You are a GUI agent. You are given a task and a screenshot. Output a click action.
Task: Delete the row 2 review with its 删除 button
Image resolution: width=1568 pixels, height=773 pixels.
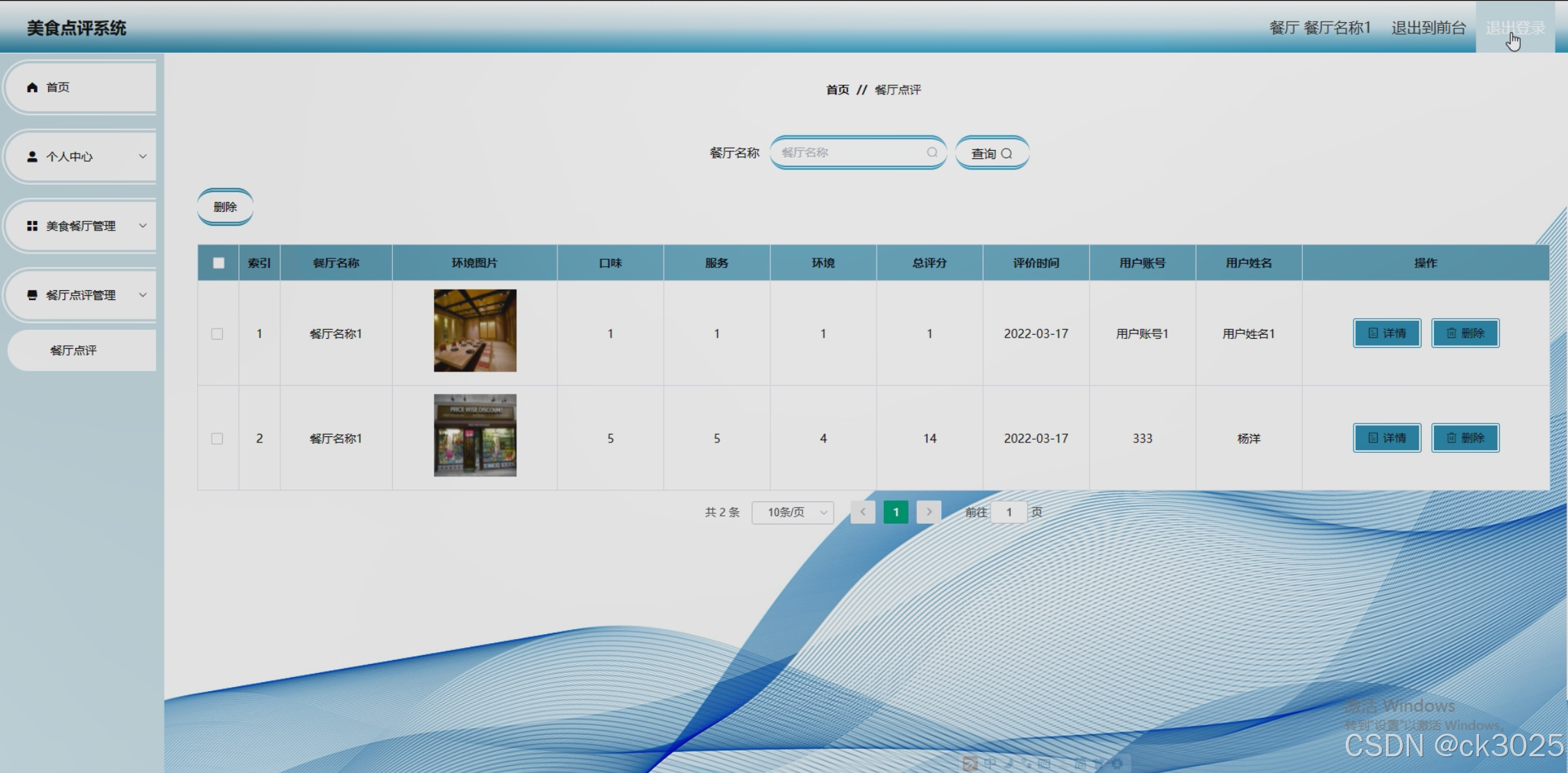pos(1465,438)
